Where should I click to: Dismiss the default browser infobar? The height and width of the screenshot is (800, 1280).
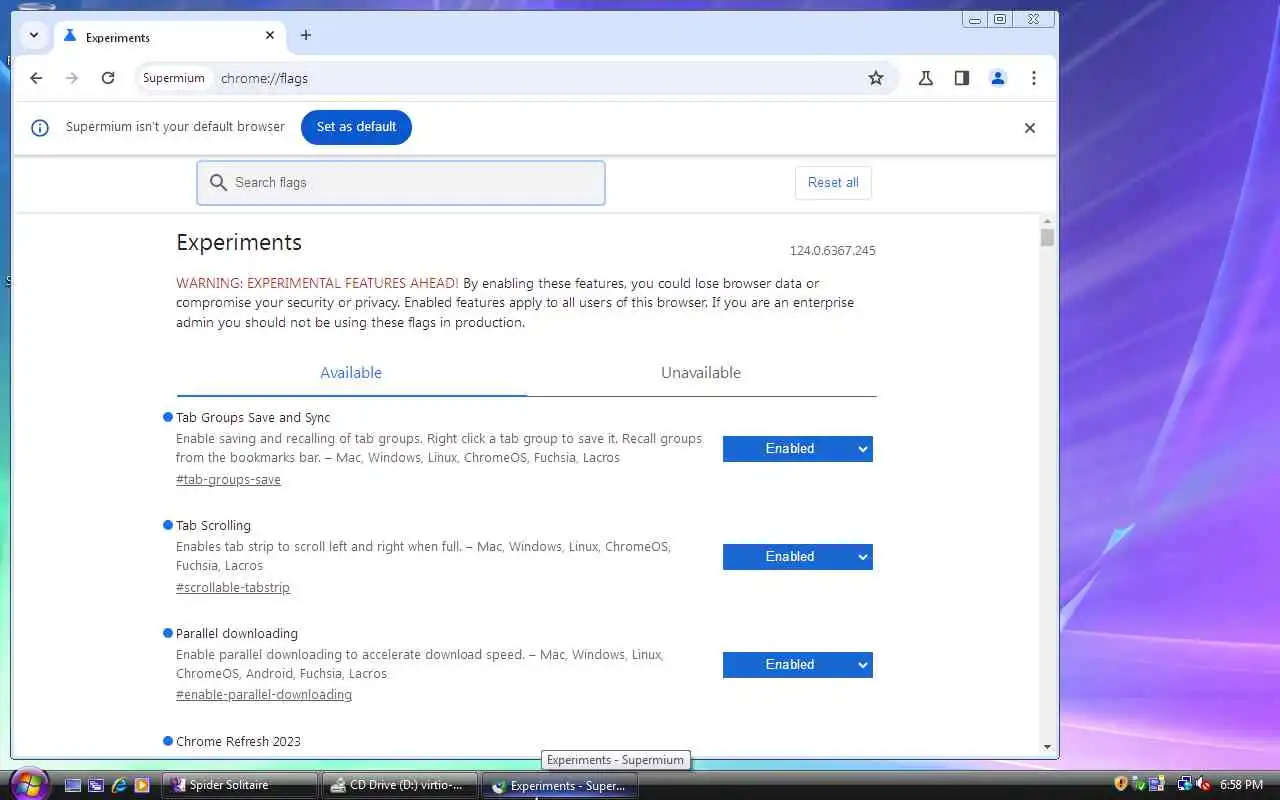[x=1030, y=128]
